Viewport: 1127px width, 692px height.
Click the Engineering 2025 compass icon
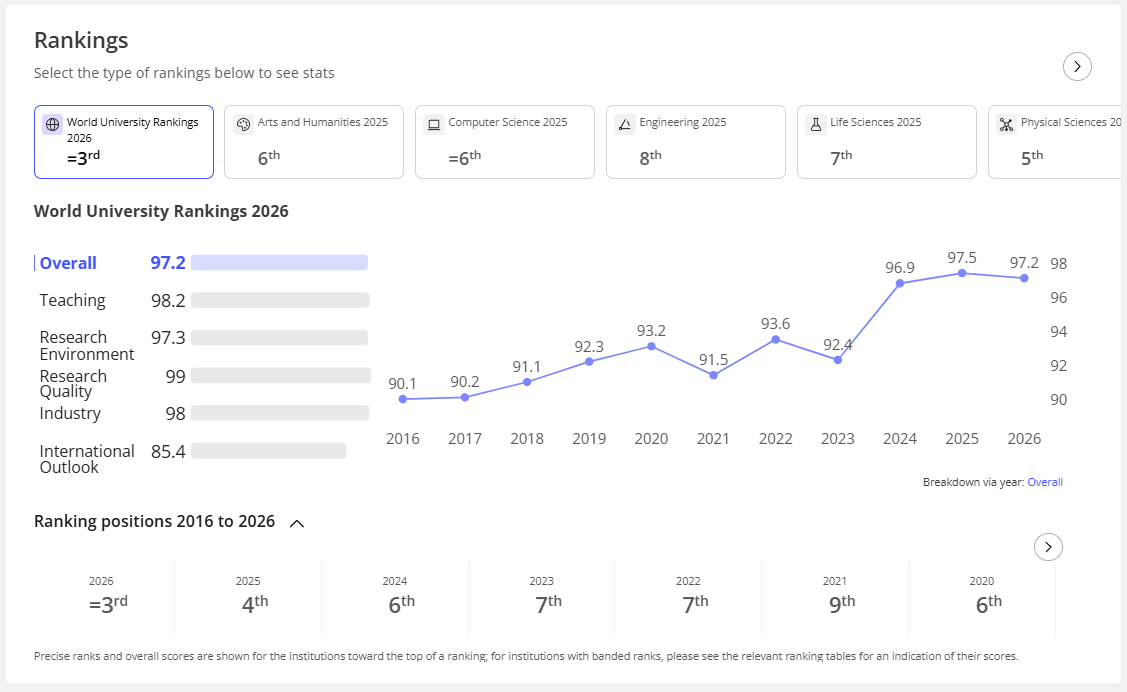[625, 124]
